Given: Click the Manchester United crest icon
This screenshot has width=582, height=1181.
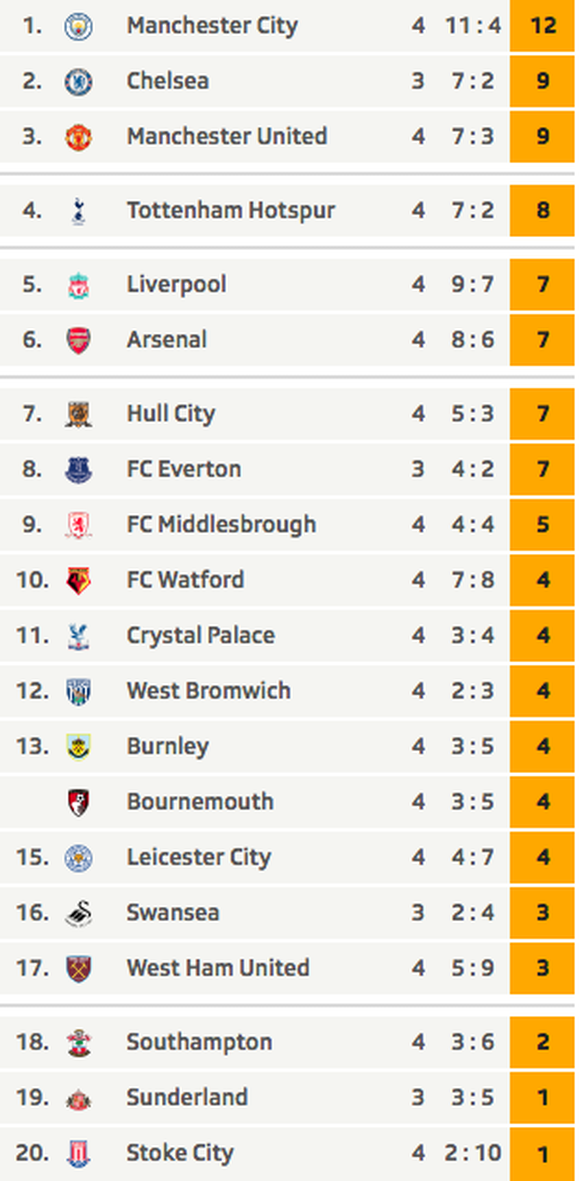Looking at the screenshot, I should pos(78,137).
